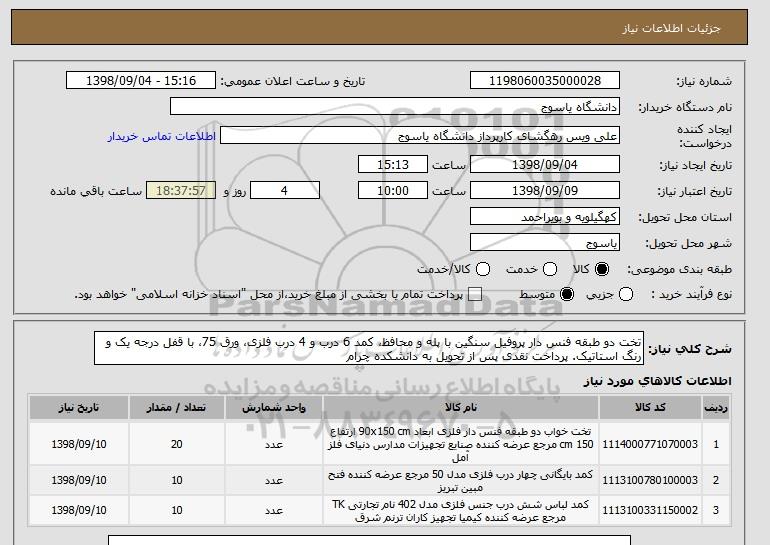Click the unit عدد cell in row 1
Screen dimensions: 770x545
[274, 444]
